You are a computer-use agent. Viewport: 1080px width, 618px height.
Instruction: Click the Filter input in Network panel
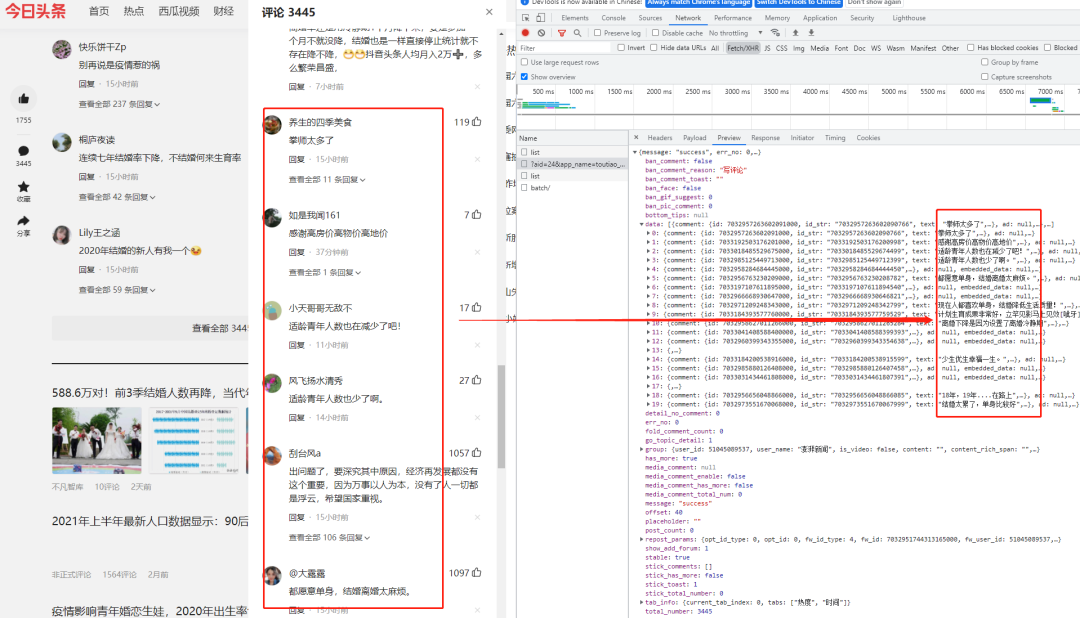pos(563,48)
